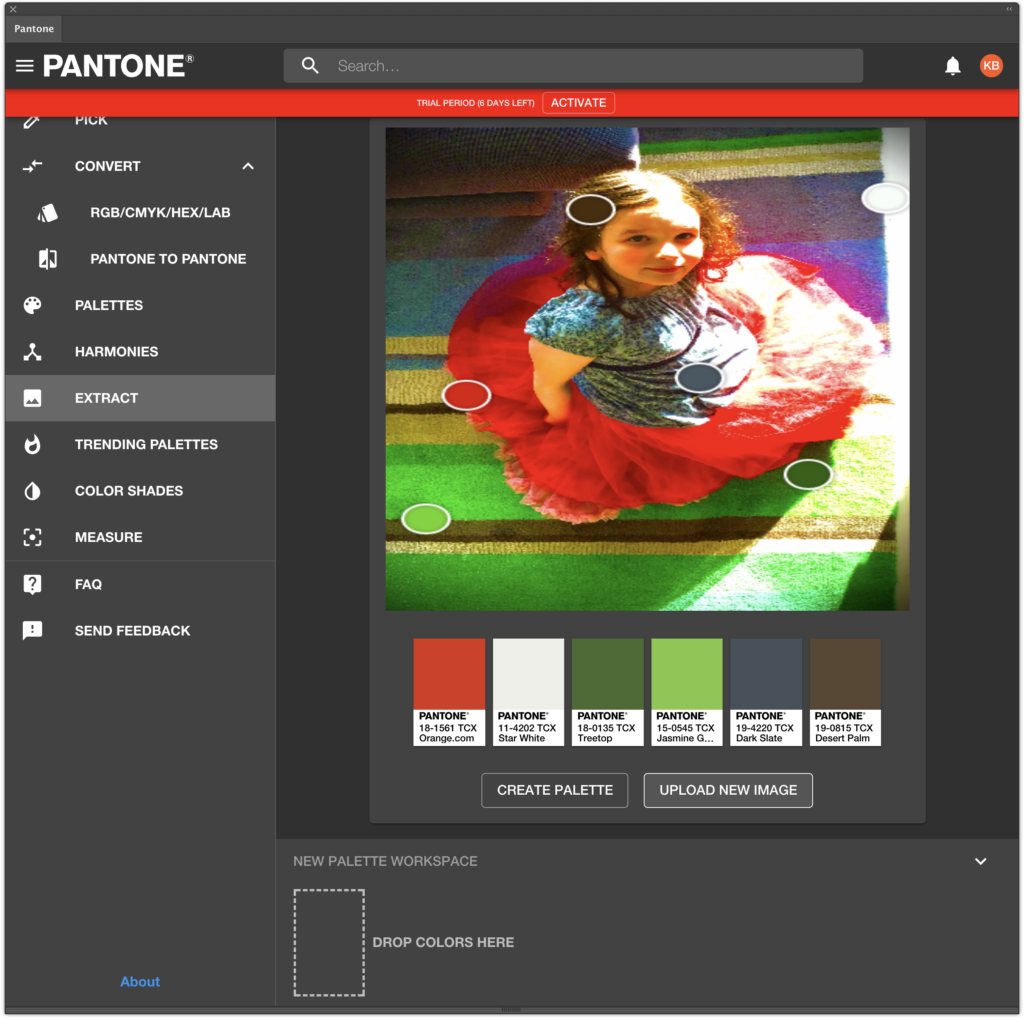Open COLOR SHADES section
Viewport: 1024px width, 1022px height.
139,491
